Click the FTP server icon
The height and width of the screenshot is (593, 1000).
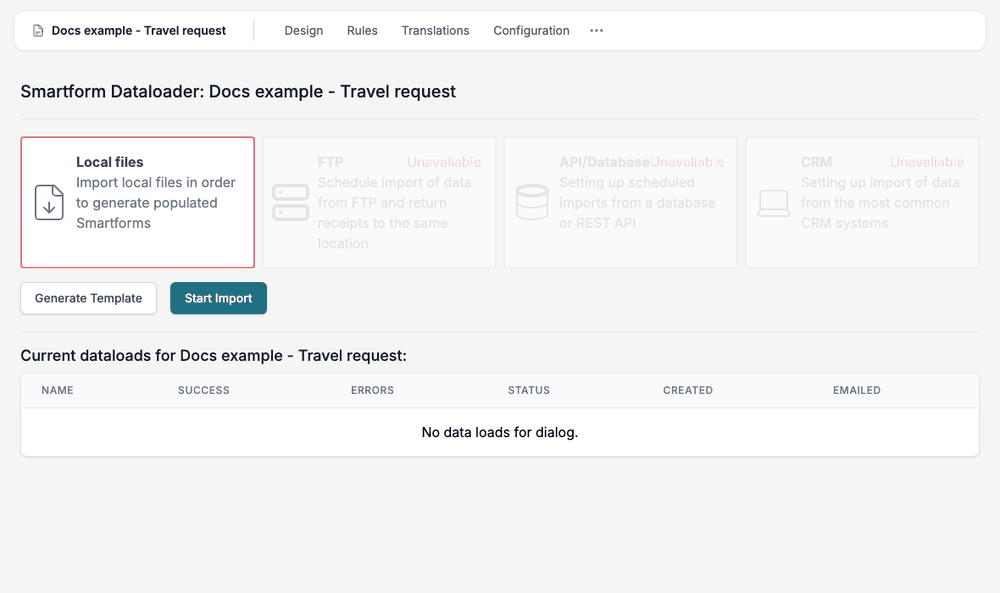tap(291, 203)
